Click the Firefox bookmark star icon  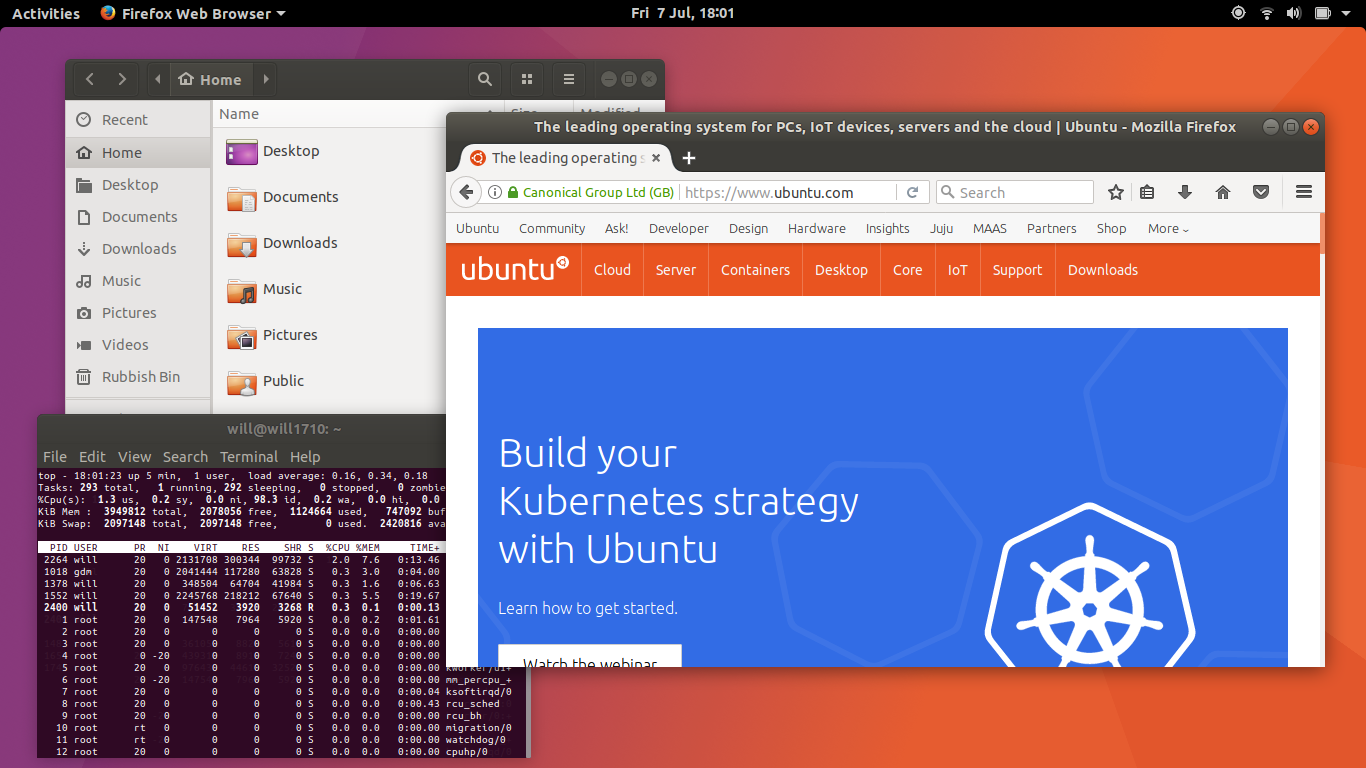pyautogui.click(x=1116, y=192)
